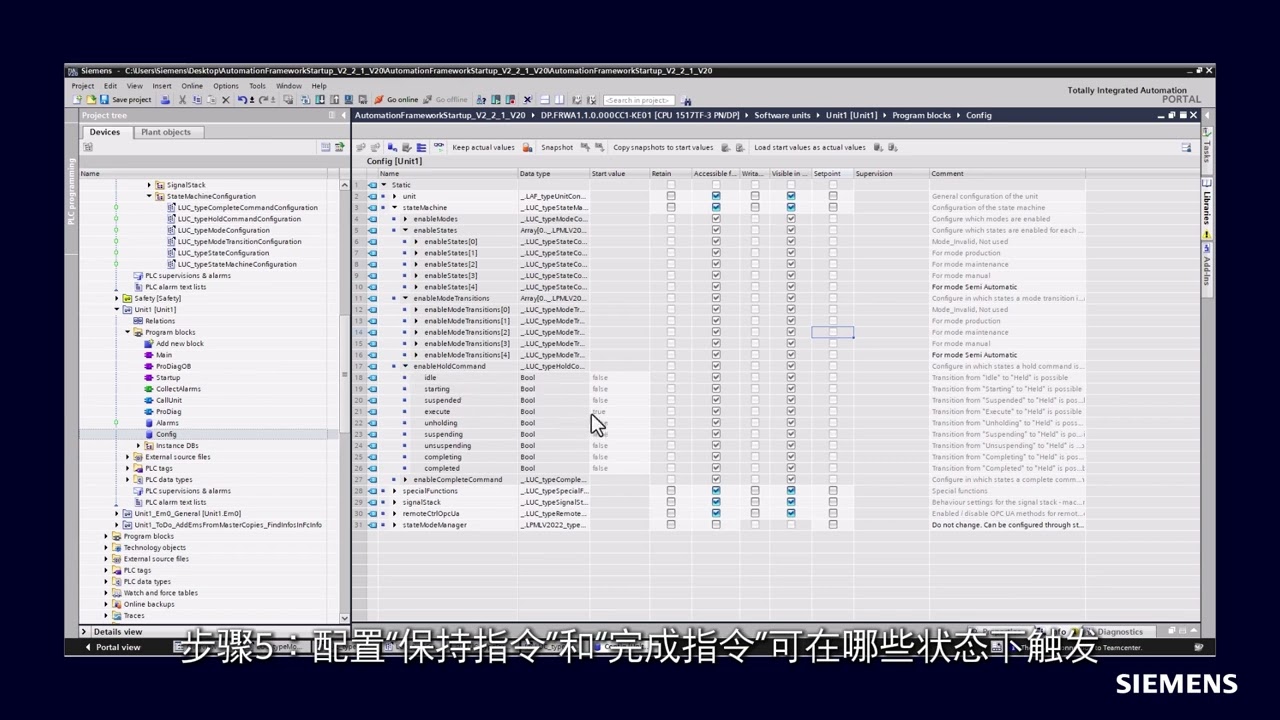Expand the enableCompleteCommand row
1280x720 pixels.
tap(405, 480)
